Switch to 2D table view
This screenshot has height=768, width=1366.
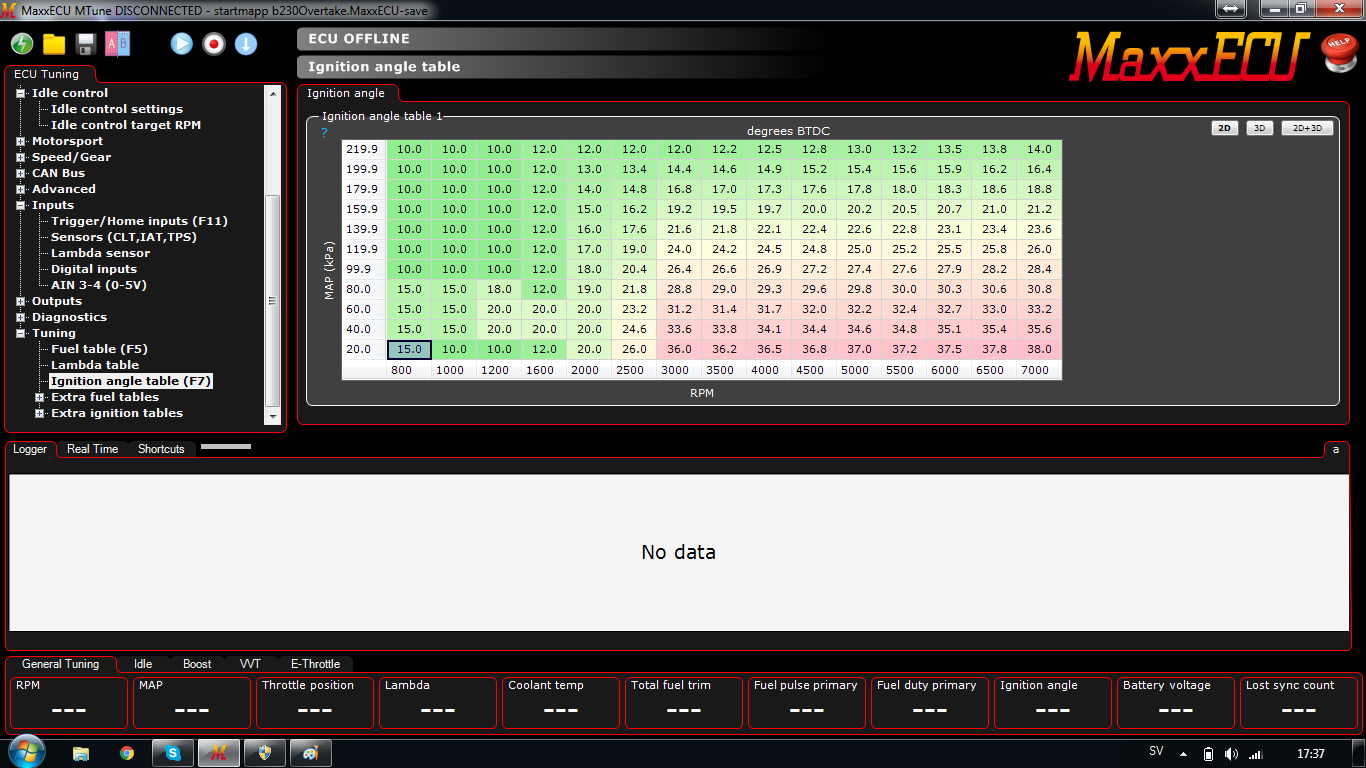point(1224,128)
